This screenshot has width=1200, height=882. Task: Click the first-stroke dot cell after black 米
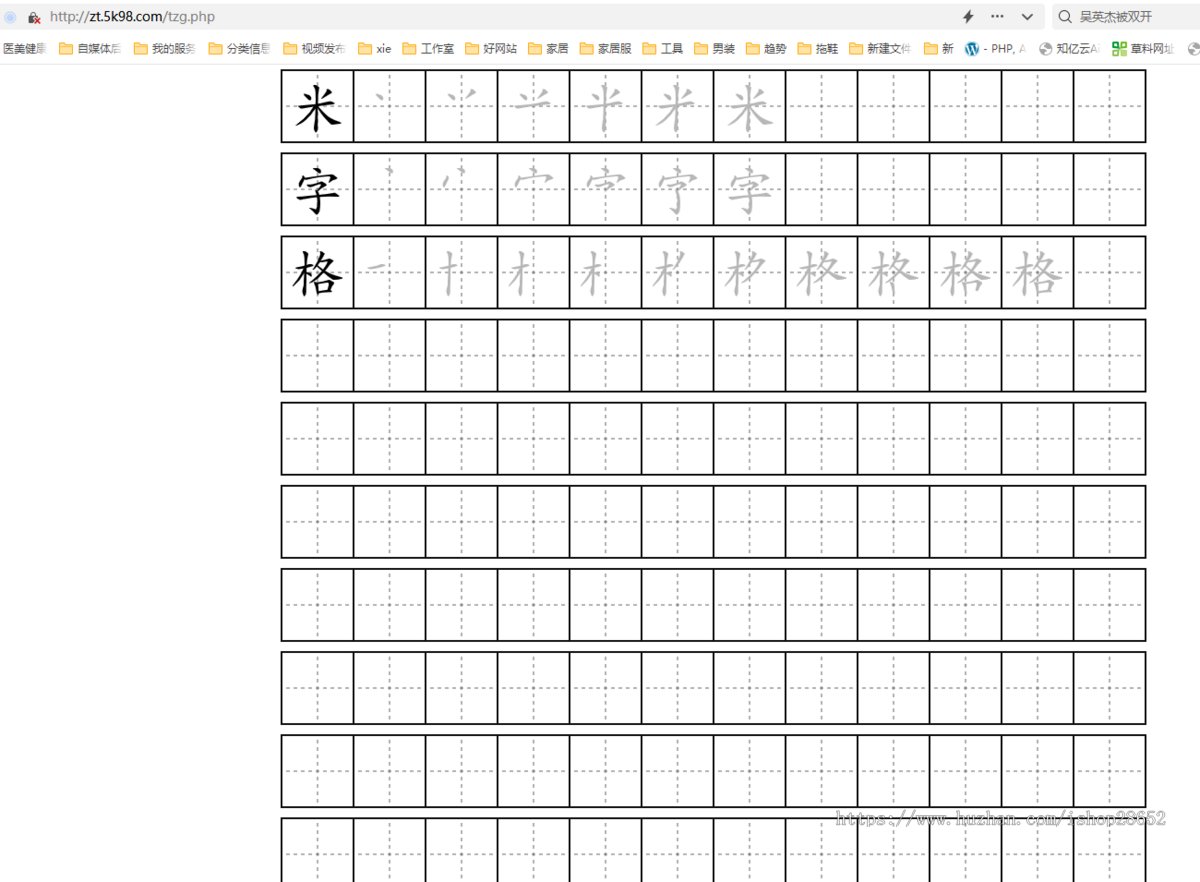[x=390, y=106]
